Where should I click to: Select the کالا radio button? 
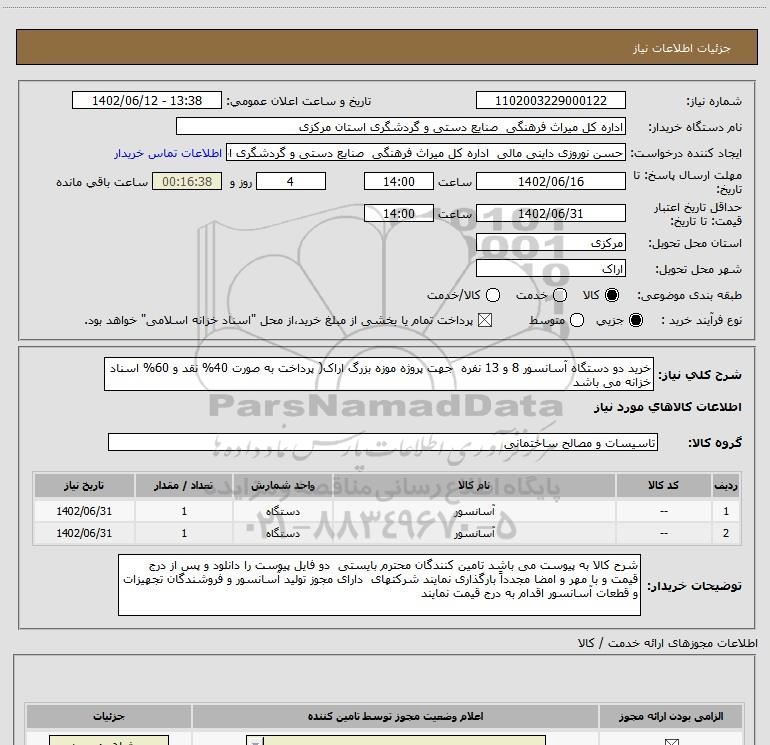pos(612,295)
